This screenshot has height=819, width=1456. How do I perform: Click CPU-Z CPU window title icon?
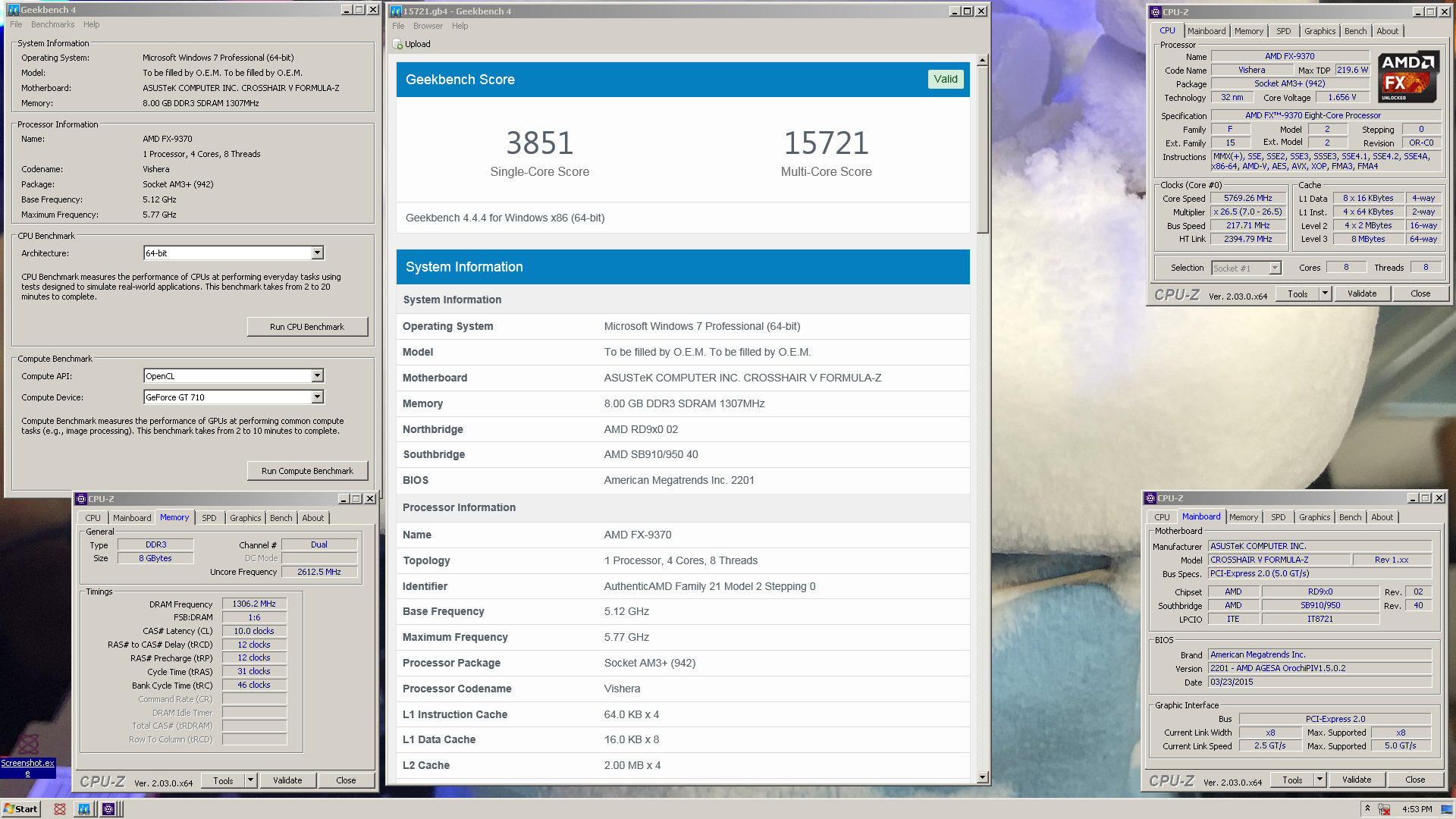1155,12
